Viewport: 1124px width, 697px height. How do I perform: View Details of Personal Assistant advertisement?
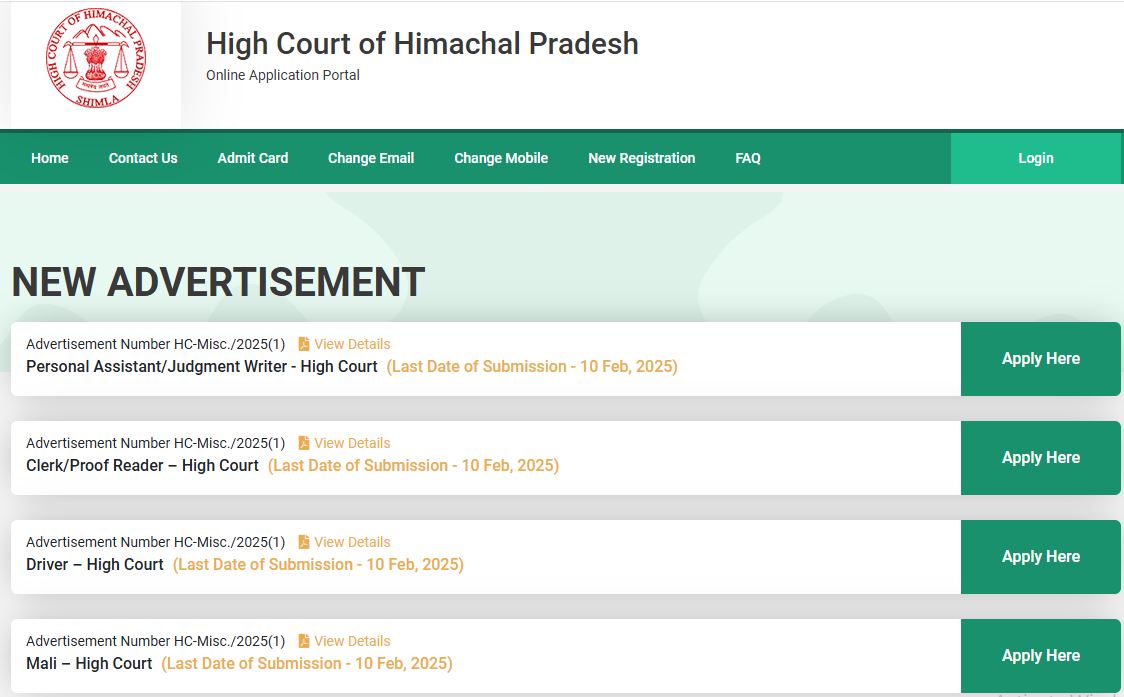(352, 344)
